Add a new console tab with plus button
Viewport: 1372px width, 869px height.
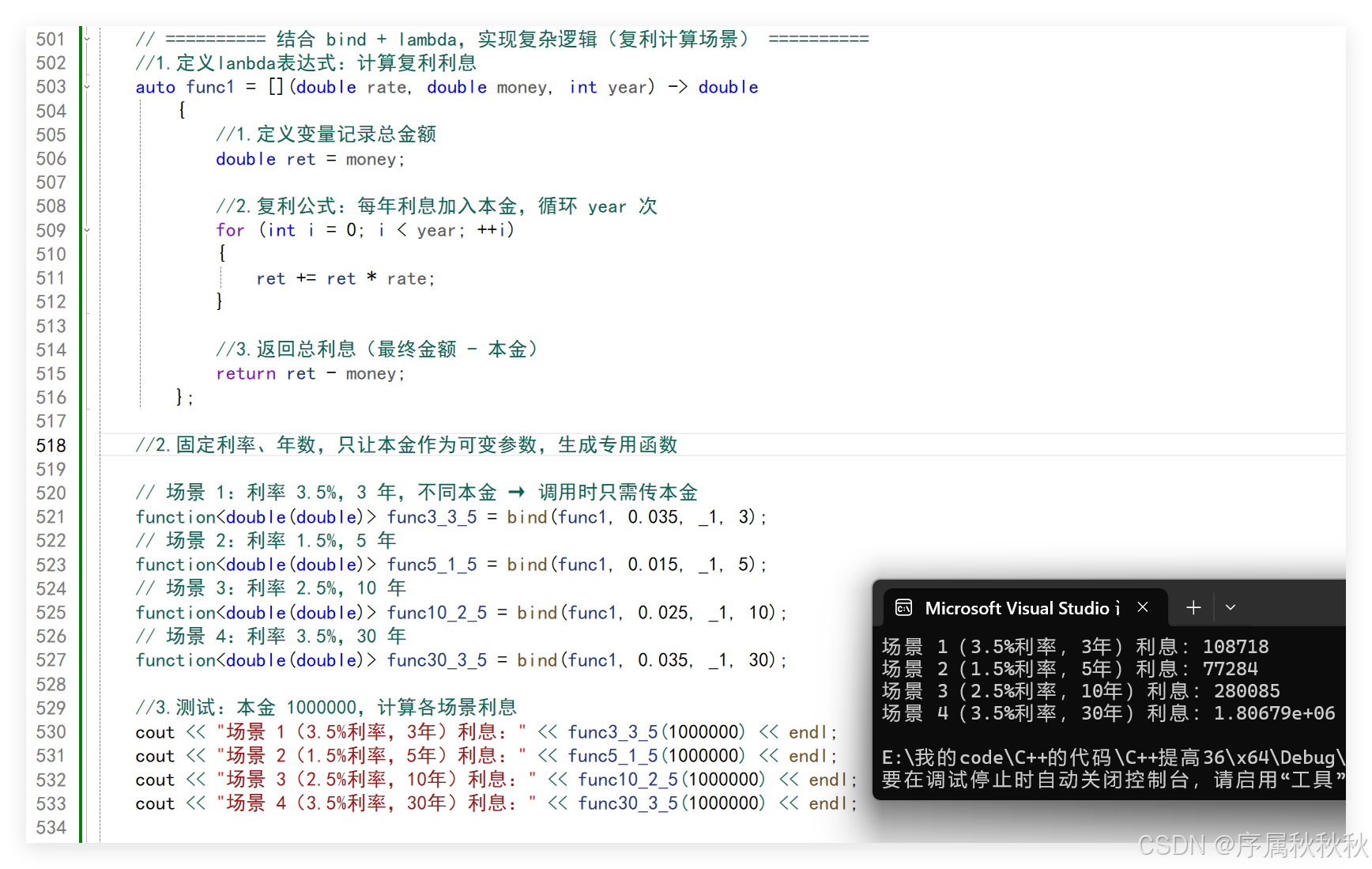[x=1193, y=607]
